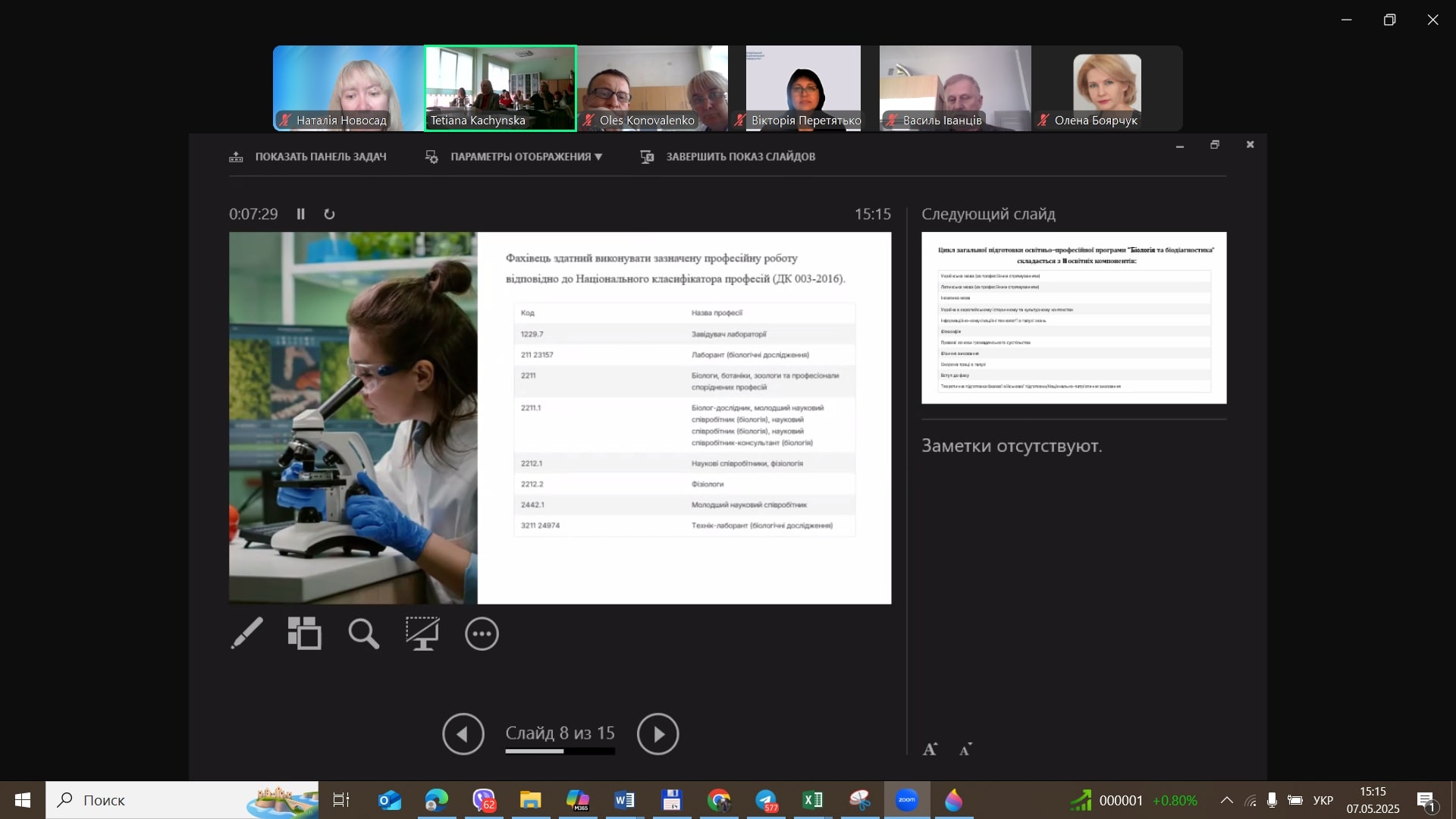Click the black out slideshow screen icon
Image resolution: width=1456 pixels, height=819 pixels.
pos(422,633)
